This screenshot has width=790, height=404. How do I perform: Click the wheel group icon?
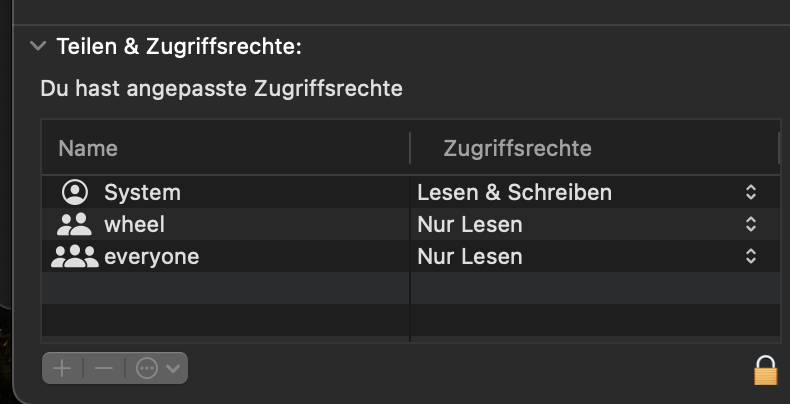pos(75,225)
